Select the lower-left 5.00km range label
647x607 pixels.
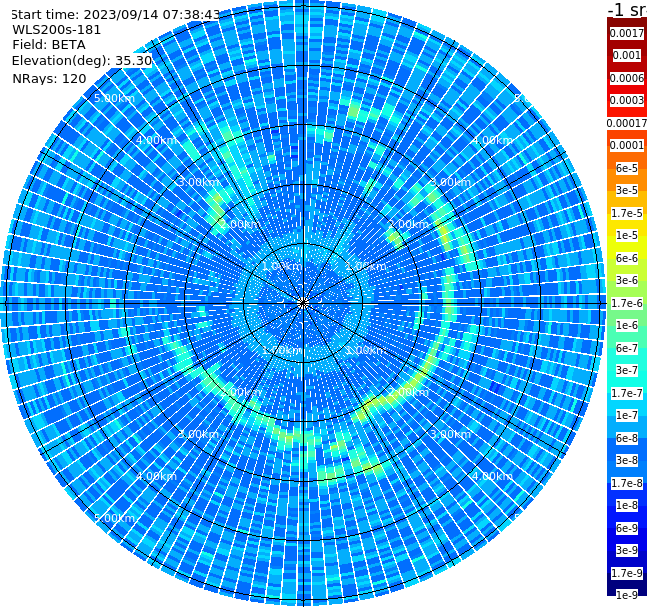click(114, 518)
